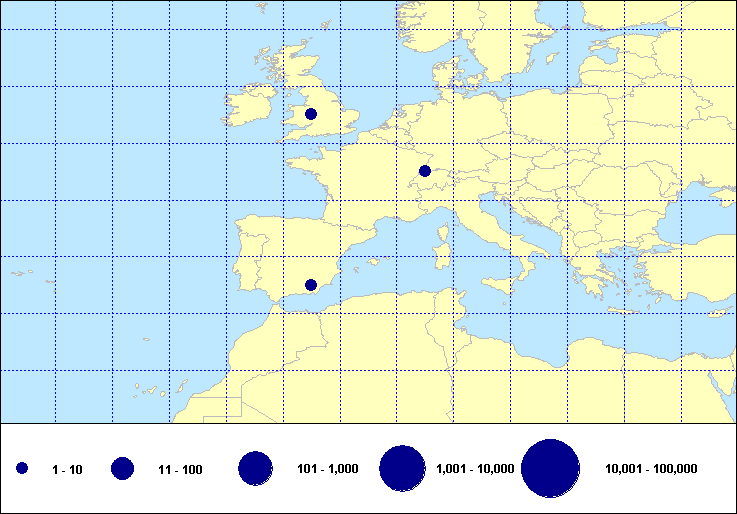Viewport: 737px width, 514px height.
Task: Select the smallest legend circle for 1 - 10
Action: point(23,468)
